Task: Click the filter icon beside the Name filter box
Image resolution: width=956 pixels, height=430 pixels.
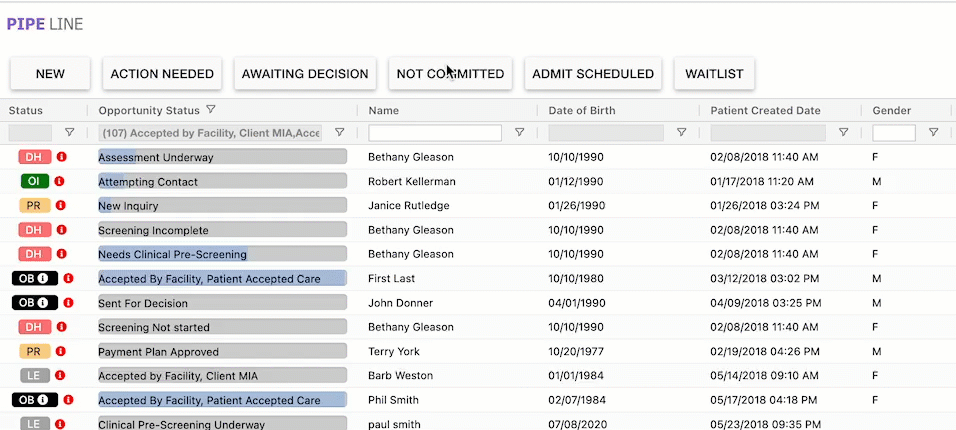Action: click(x=519, y=132)
